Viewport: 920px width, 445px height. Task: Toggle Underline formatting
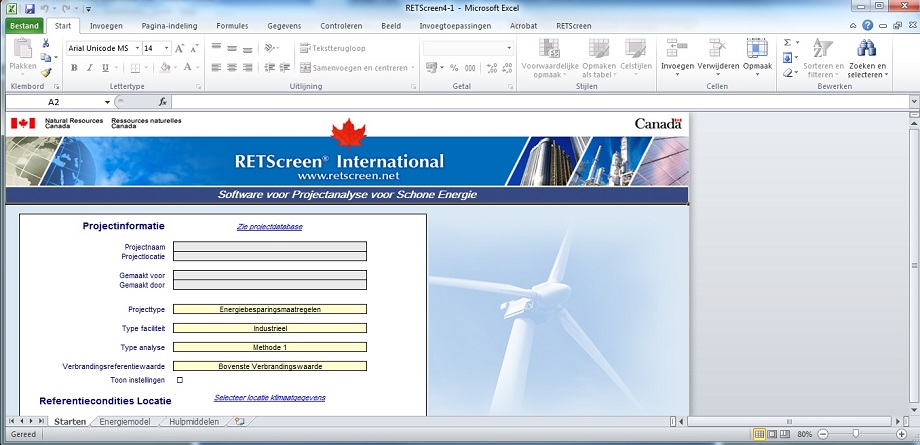[106, 68]
